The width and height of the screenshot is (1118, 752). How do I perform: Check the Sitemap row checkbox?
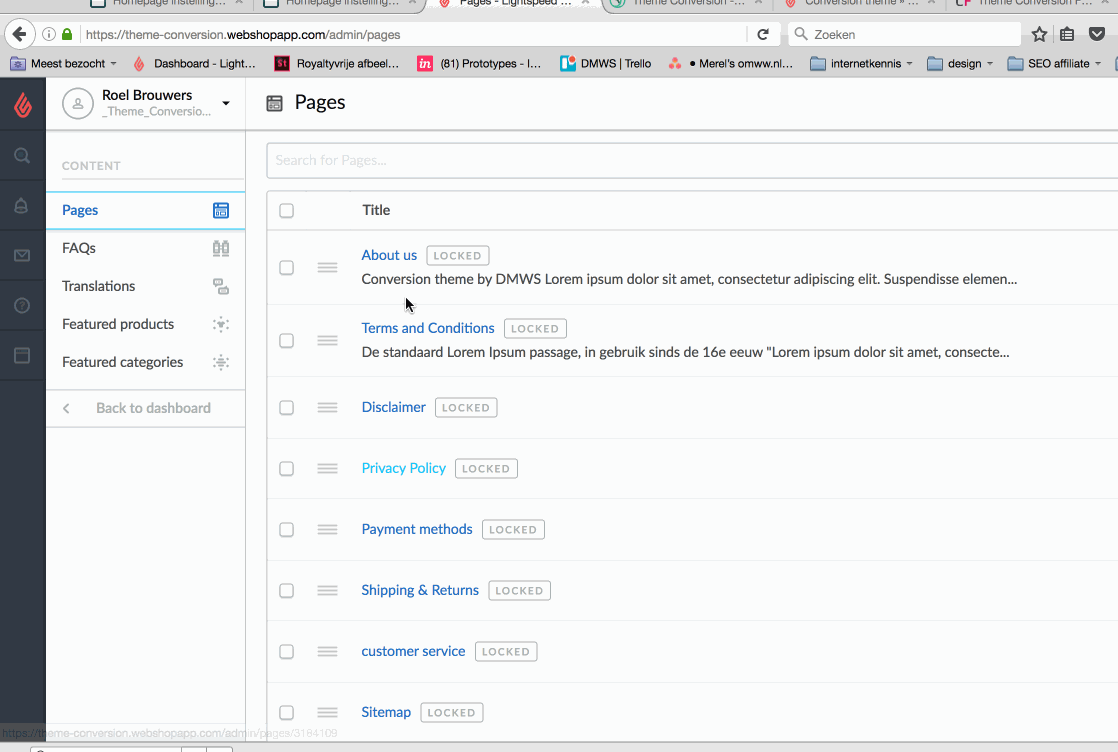(287, 713)
